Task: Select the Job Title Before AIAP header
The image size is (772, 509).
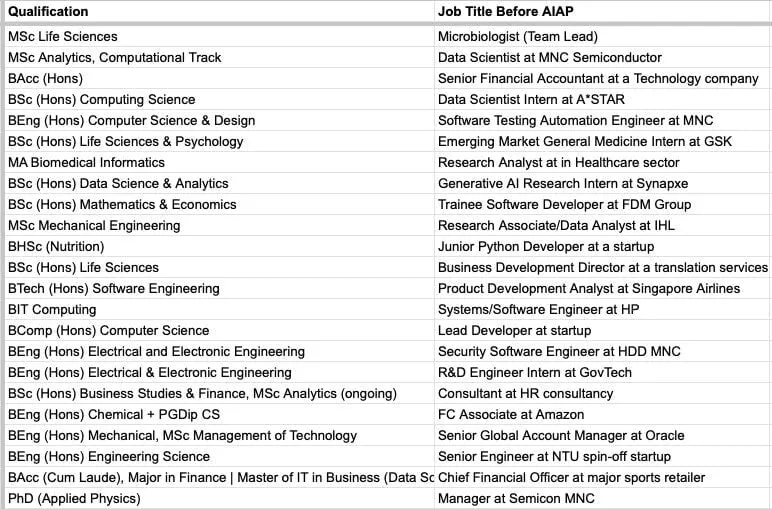Action: [x=603, y=11]
